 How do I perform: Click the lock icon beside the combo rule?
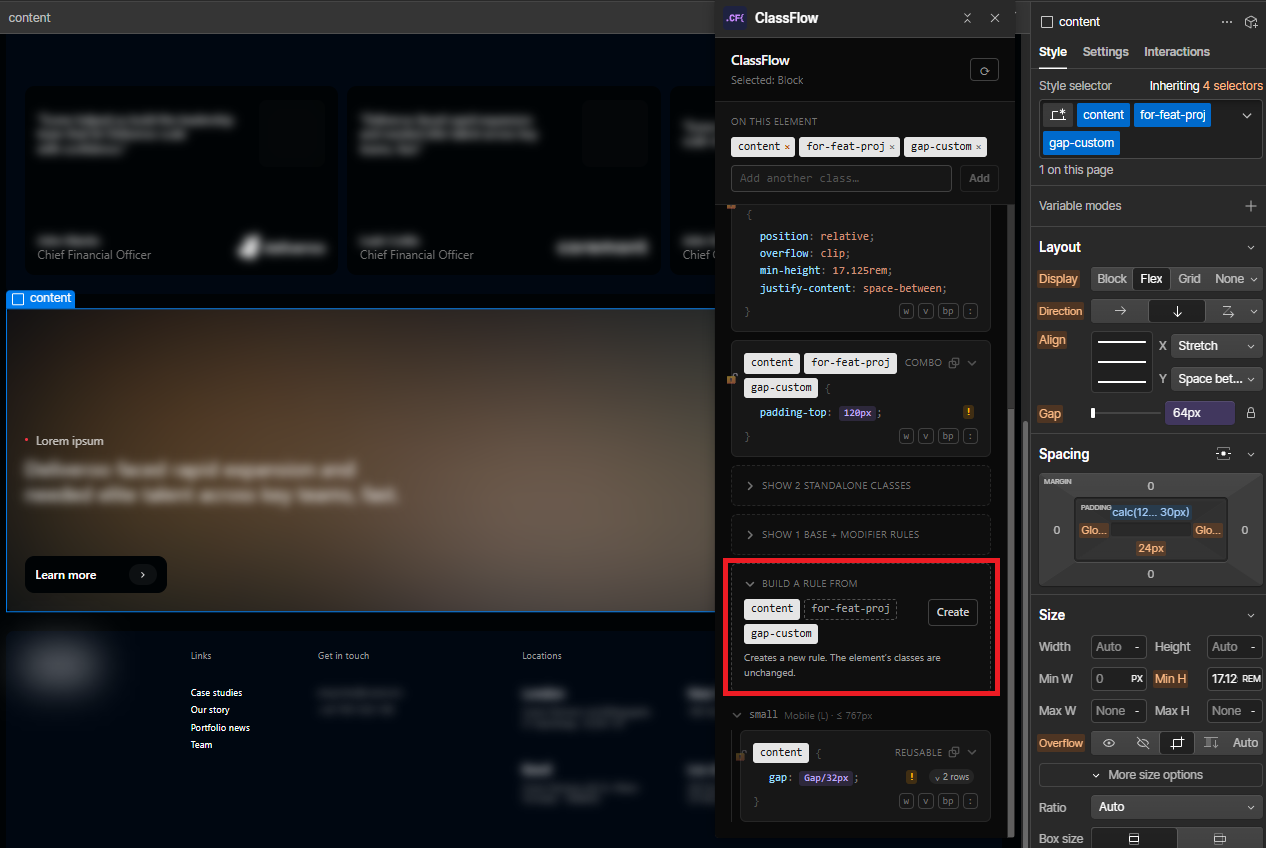[x=732, y=379]
